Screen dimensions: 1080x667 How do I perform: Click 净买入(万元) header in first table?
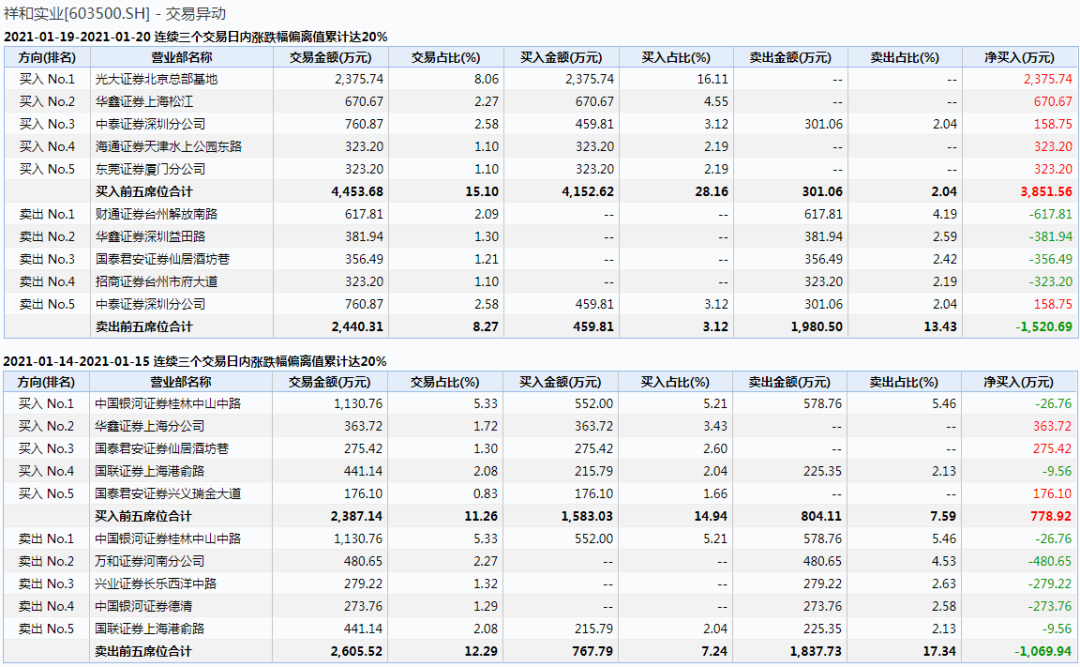point(1019,58)
